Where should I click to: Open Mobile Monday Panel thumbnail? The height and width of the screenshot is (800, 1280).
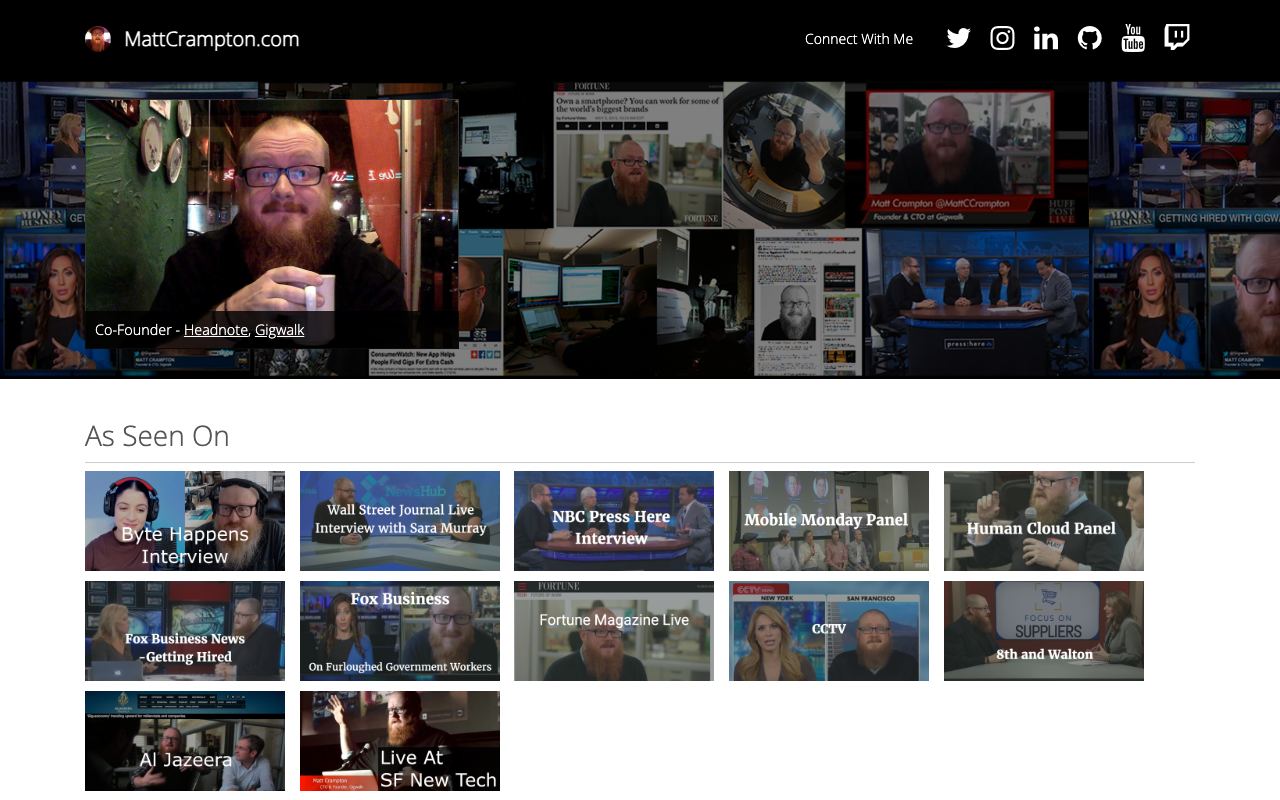(x=829, y=521)
